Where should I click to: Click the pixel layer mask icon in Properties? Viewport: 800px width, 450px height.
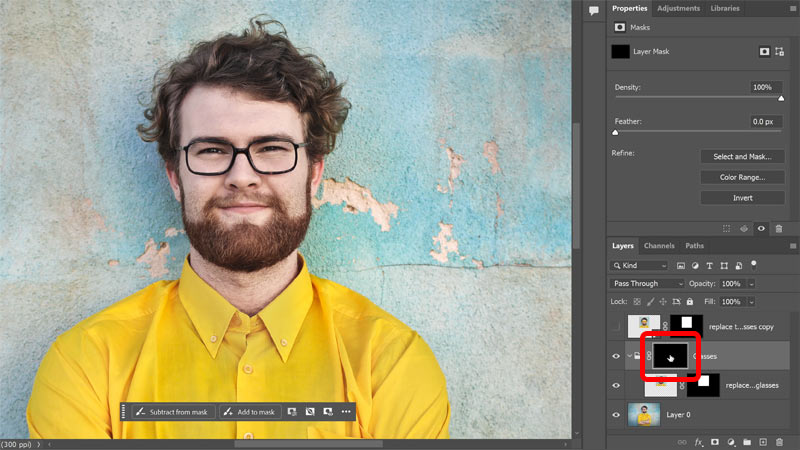pyautogui.click(x=765, y=51)
